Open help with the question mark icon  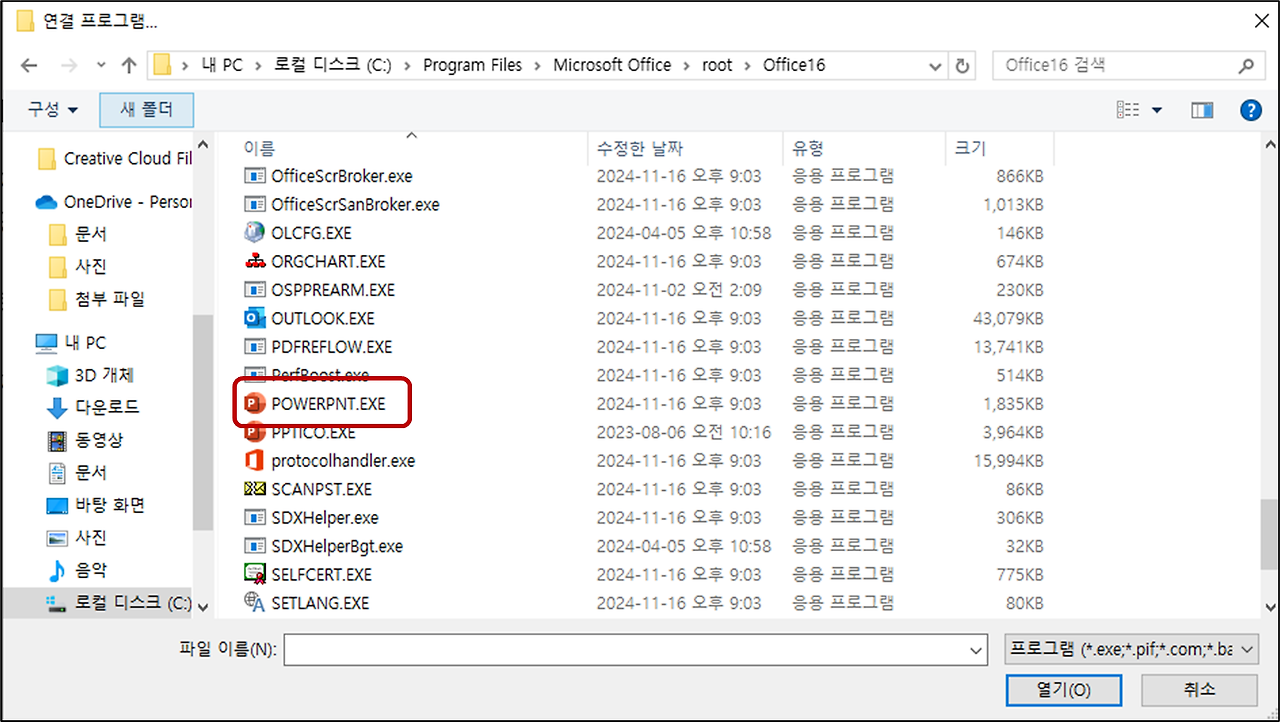pos(1250,110)
